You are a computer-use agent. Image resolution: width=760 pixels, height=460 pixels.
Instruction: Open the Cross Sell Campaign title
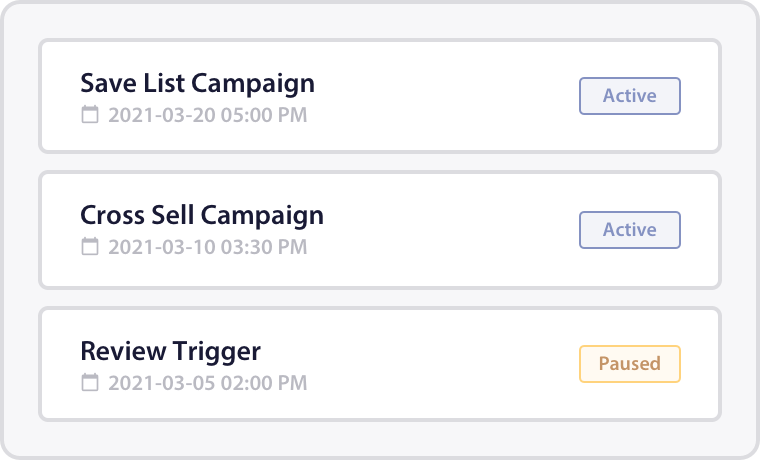click(x=202, y=215)
